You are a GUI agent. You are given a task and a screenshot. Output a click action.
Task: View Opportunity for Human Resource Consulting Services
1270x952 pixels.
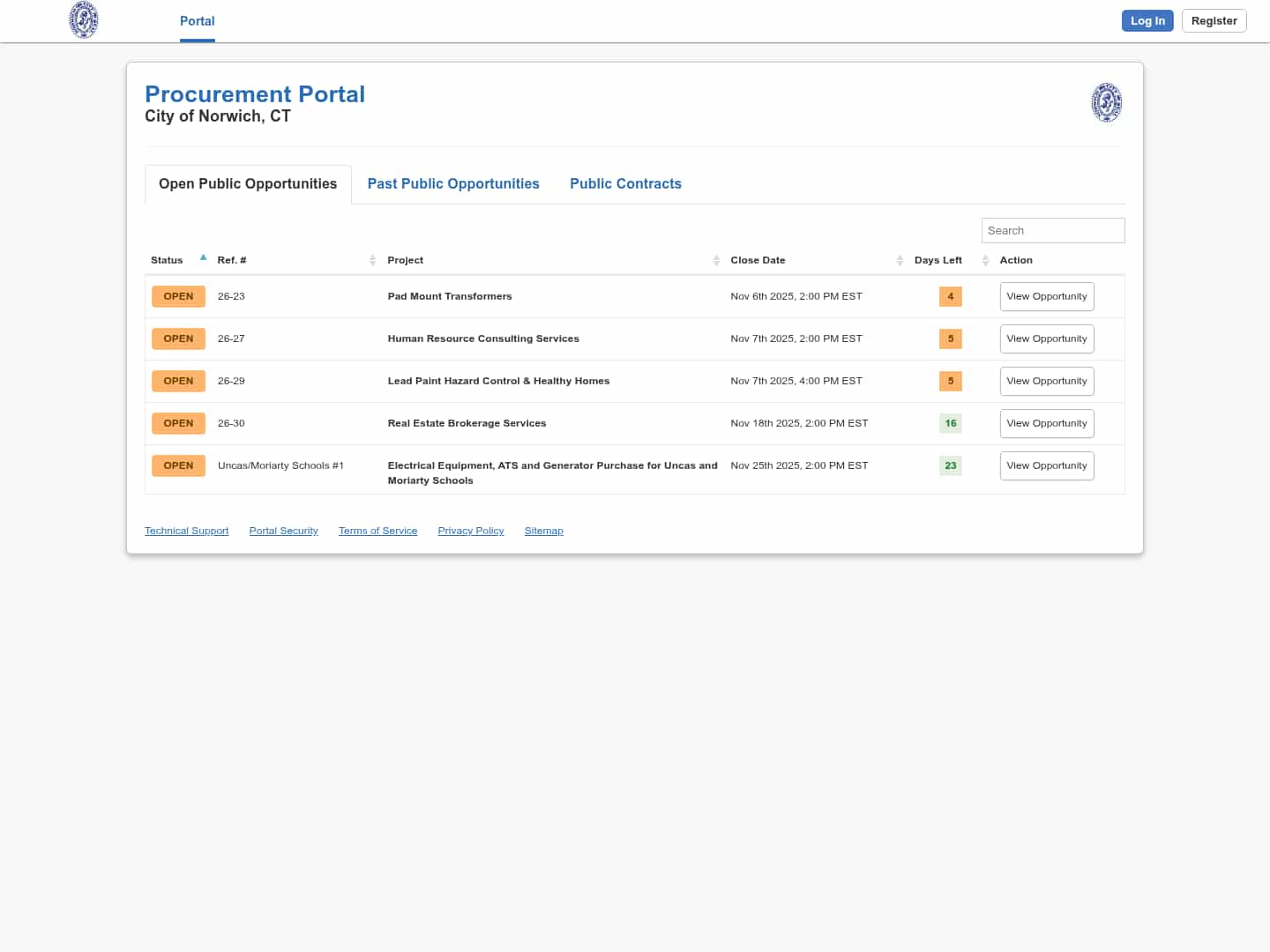[x=1046, y=338]
